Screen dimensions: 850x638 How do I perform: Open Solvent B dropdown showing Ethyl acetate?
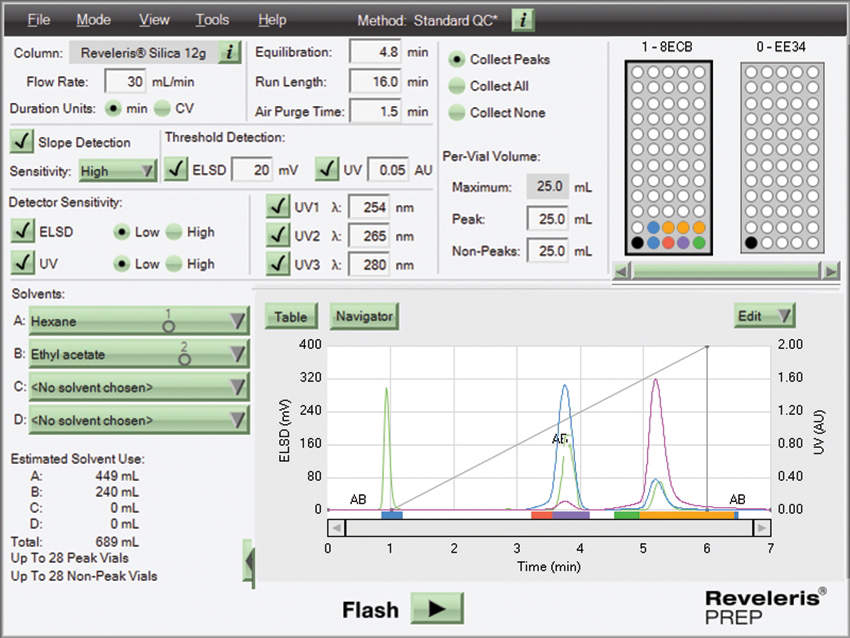click(x=139, y=355)
